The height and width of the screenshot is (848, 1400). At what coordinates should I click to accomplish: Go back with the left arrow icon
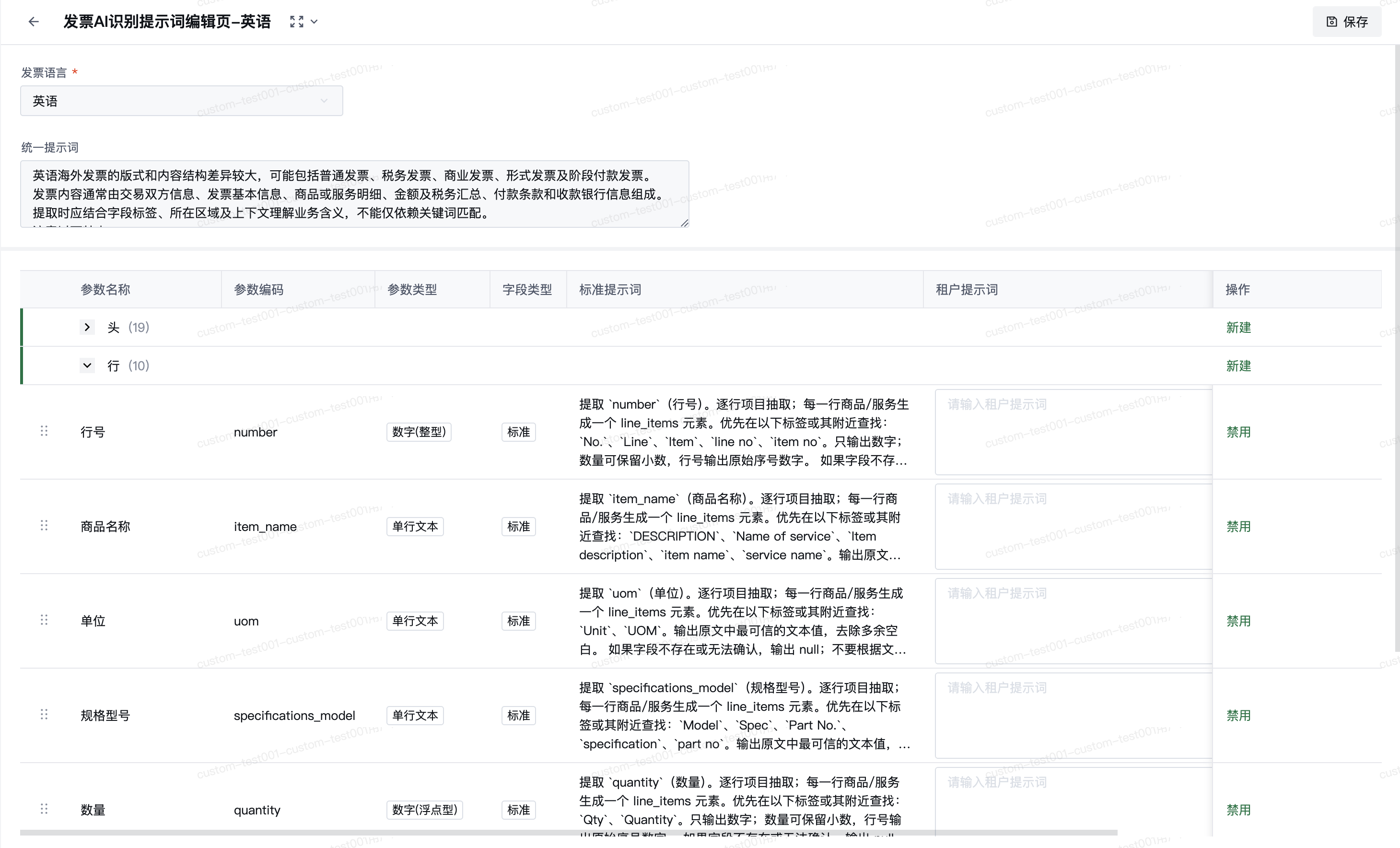[34, 22]
